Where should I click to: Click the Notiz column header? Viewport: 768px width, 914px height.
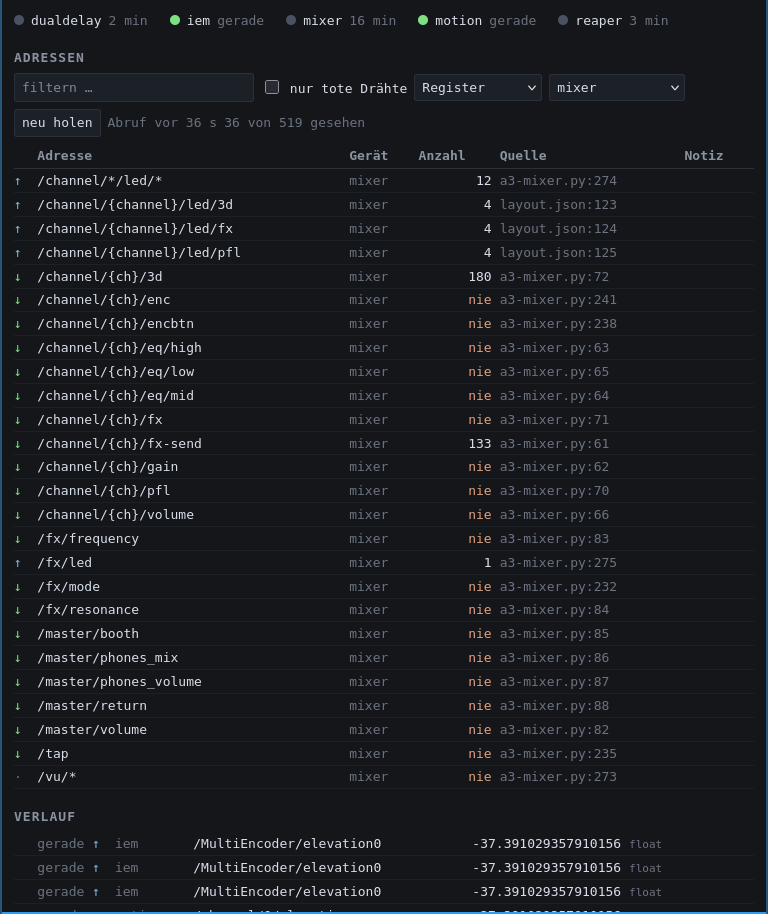pos(703,156)
